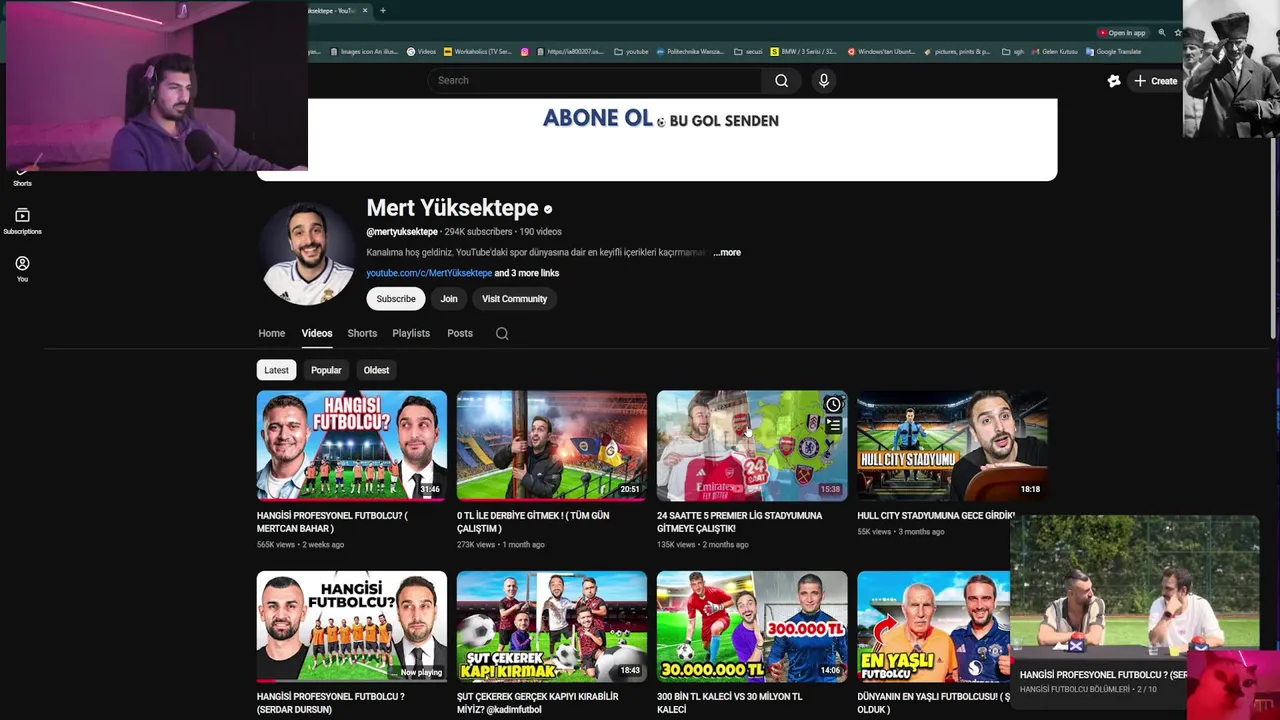Activate voice search microphone
The width and height of the screenshot is (1280, 720).
click(x=824, y=81)
